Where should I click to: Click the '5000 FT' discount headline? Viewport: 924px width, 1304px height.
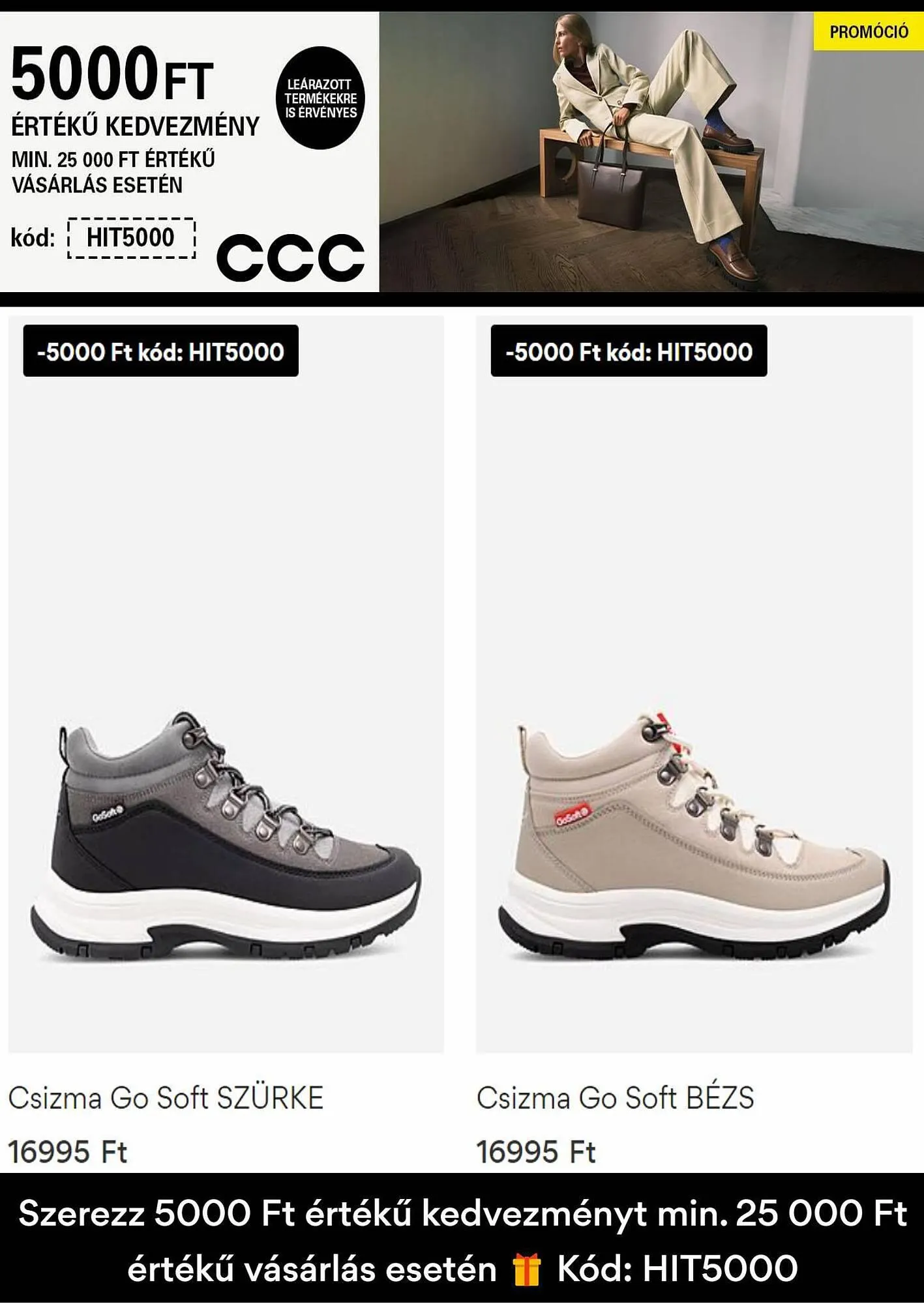112,73
